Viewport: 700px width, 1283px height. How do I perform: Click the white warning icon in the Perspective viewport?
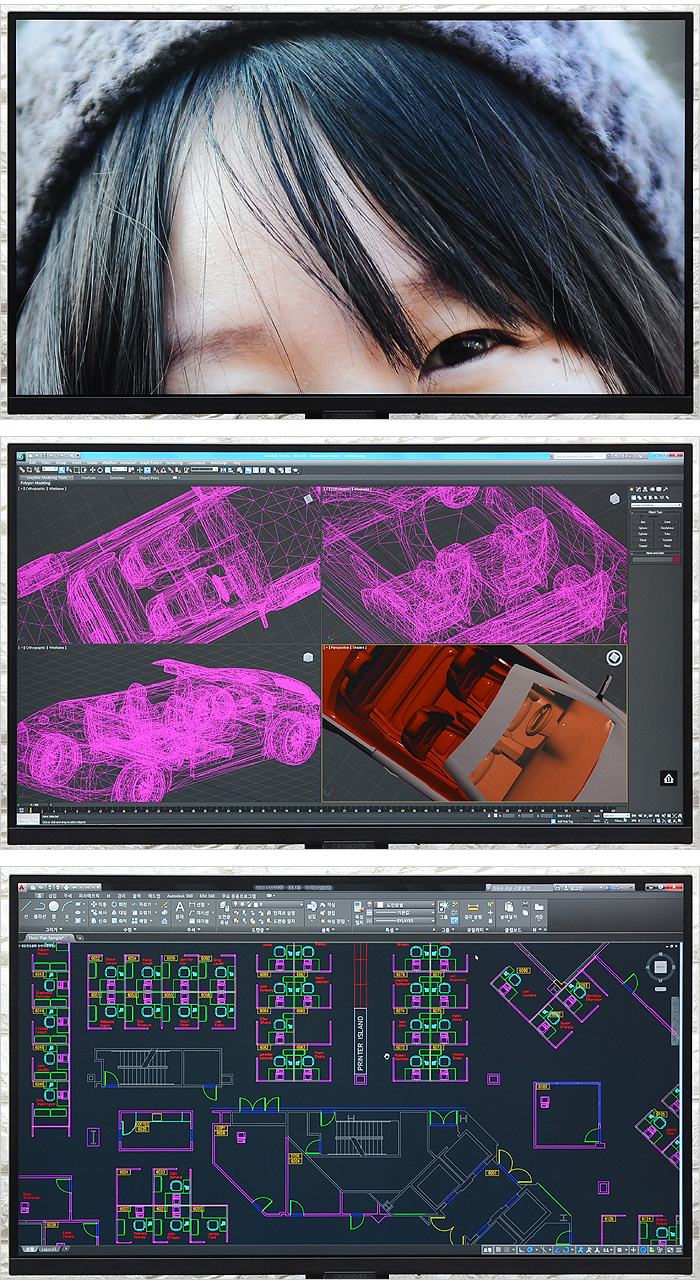point(668,778)
